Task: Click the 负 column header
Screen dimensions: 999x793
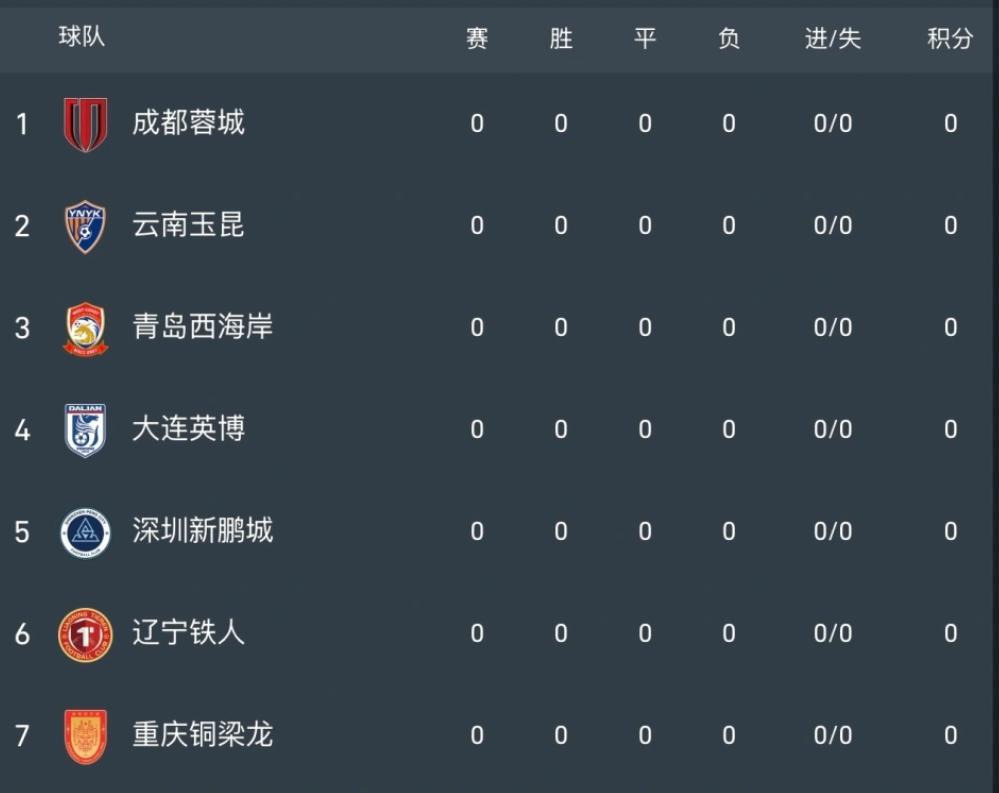Action: (x=729, y=40)
